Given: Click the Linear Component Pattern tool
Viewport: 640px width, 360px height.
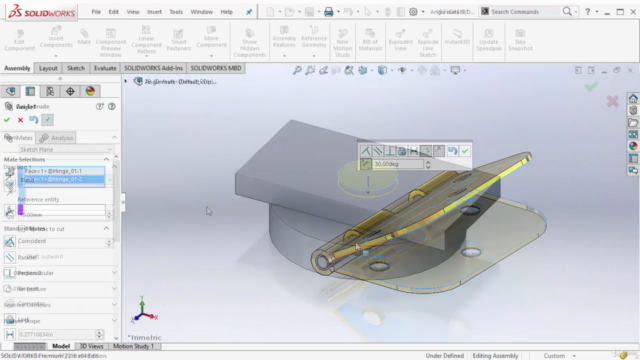Looking at the screenshot, I should [146, 40].
